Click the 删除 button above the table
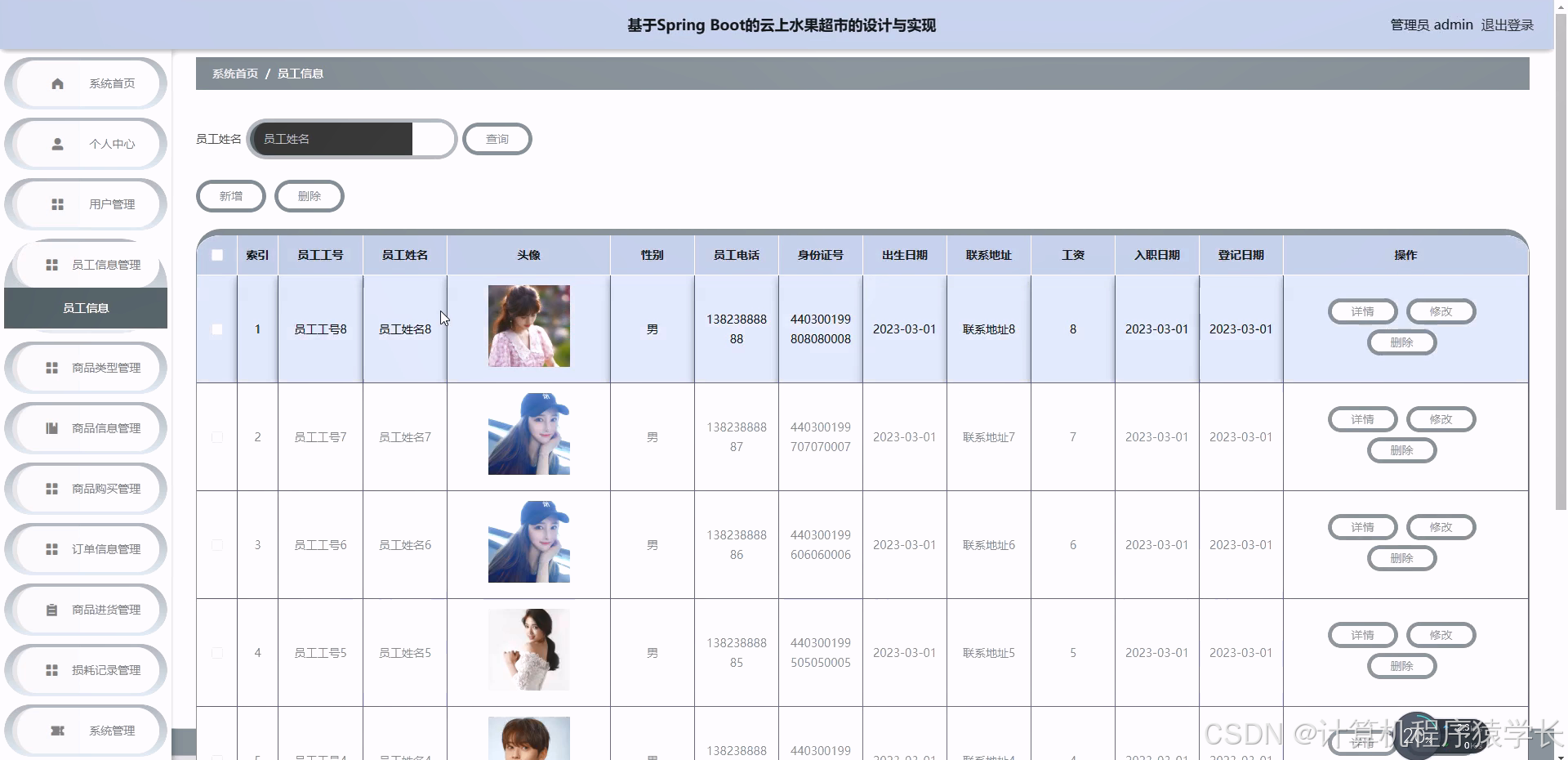This screenshot has height=760, width=1568. (x=310, y=196)
